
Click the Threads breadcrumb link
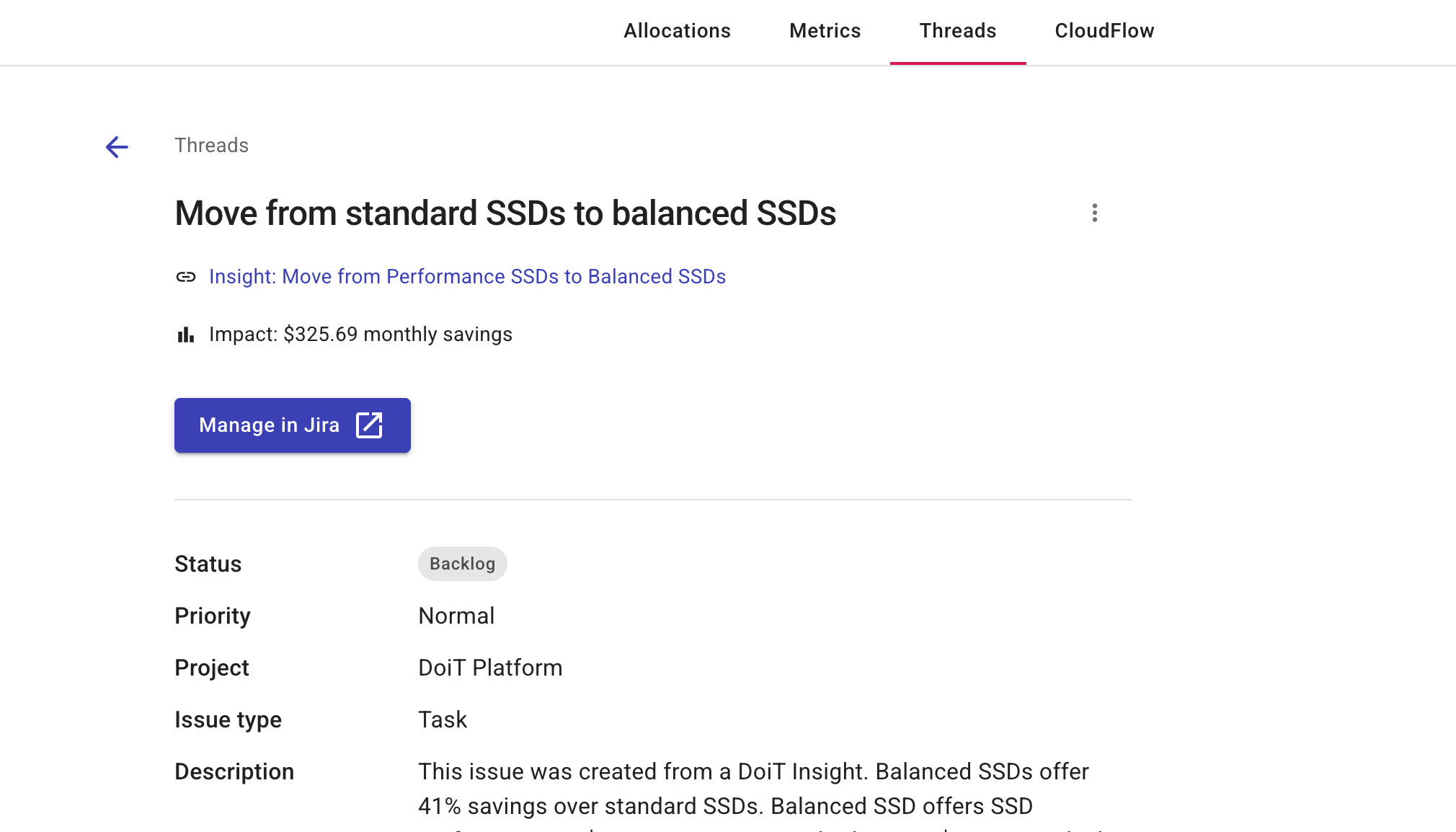click(211, 146)
